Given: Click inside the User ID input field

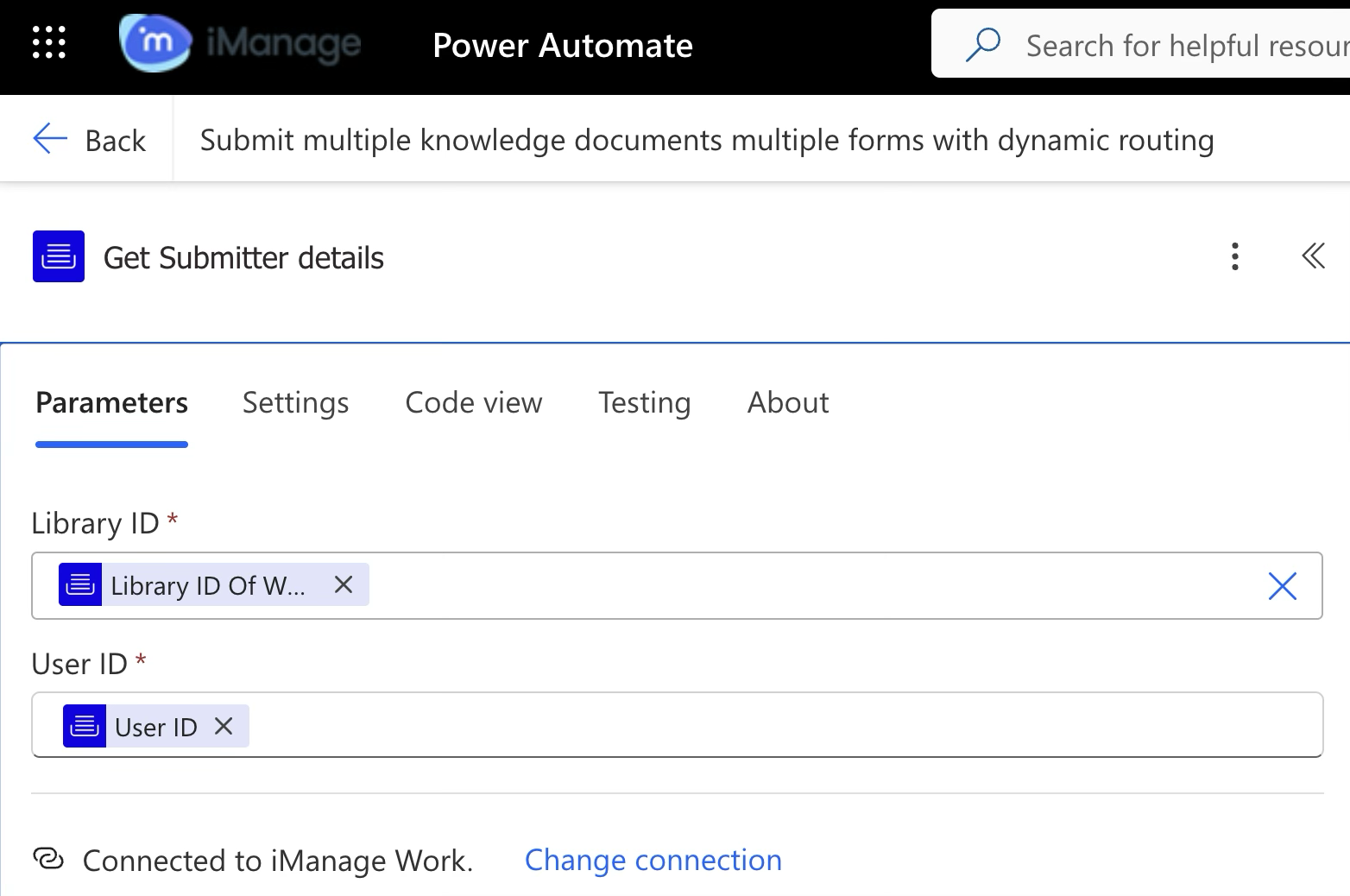Looking at the screenshot, I should pos(677,725).
